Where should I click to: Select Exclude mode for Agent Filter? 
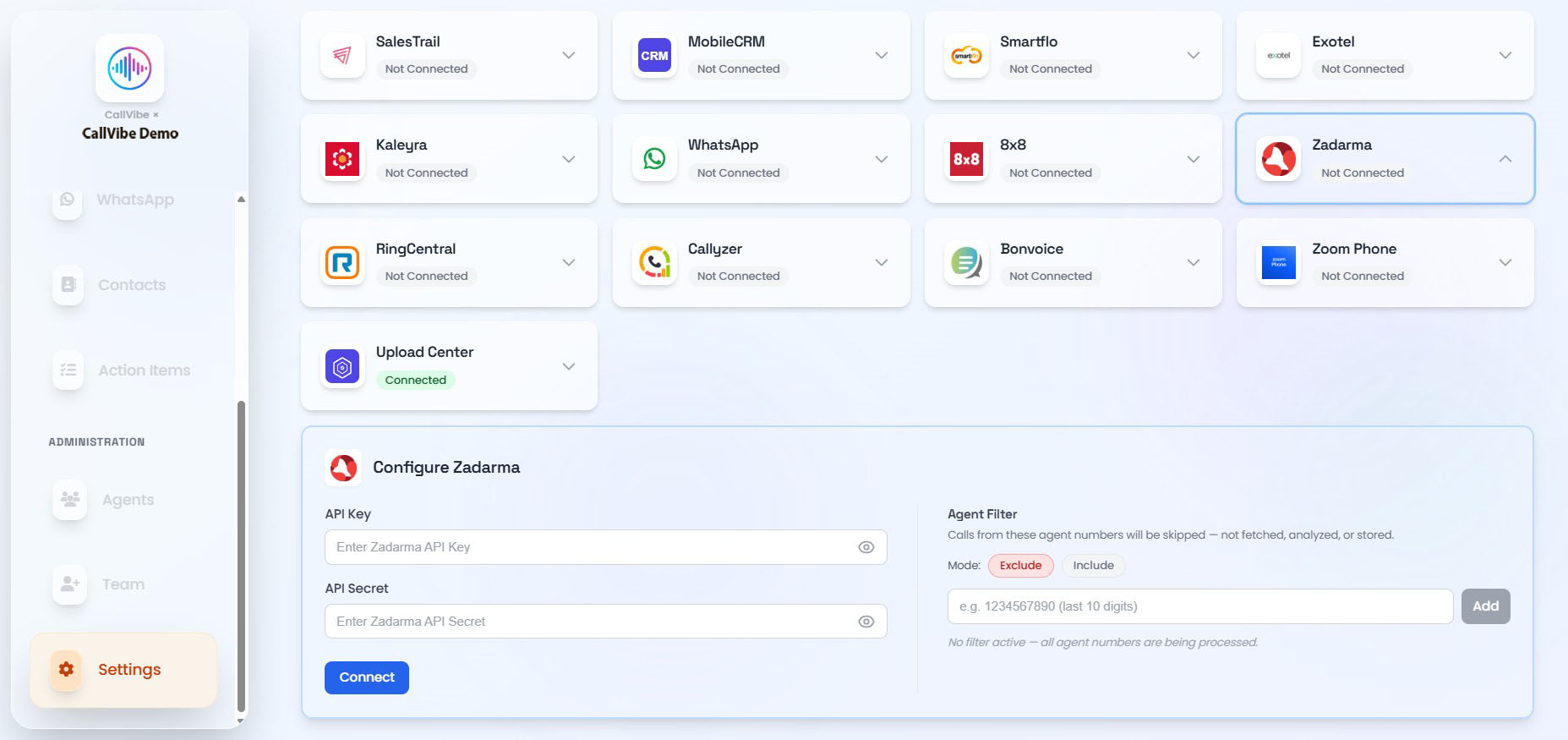coord(1021,566)
